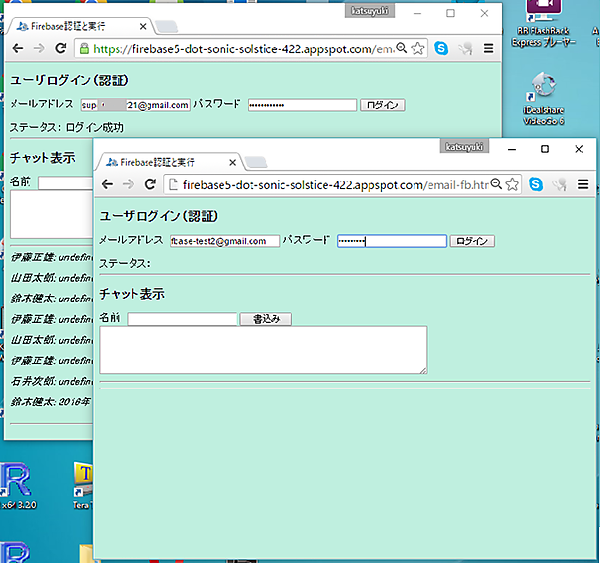Open iDealshare VideoGo 6 desktop icon
The image size is (600, 563).
(543, 90)
